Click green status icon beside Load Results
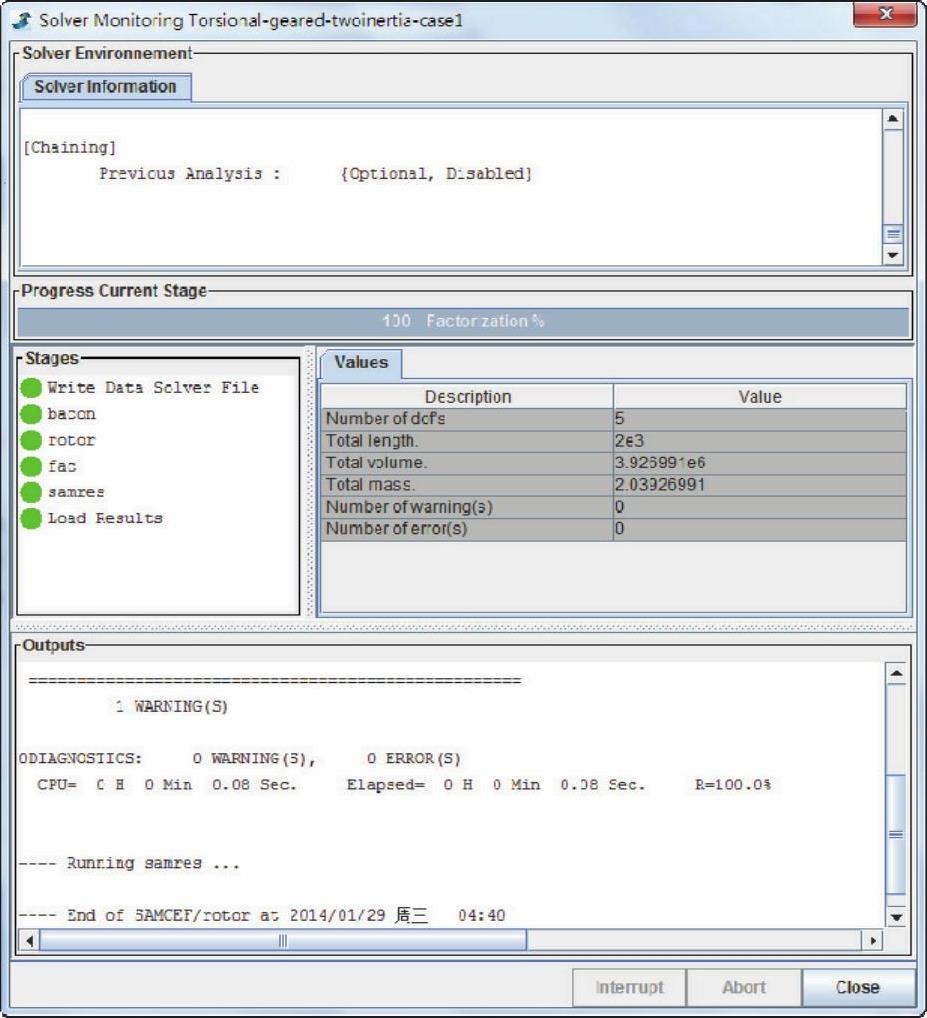The height and width of the screenshot is (1018, 927). pyautogui.click(x=31, y=518)
